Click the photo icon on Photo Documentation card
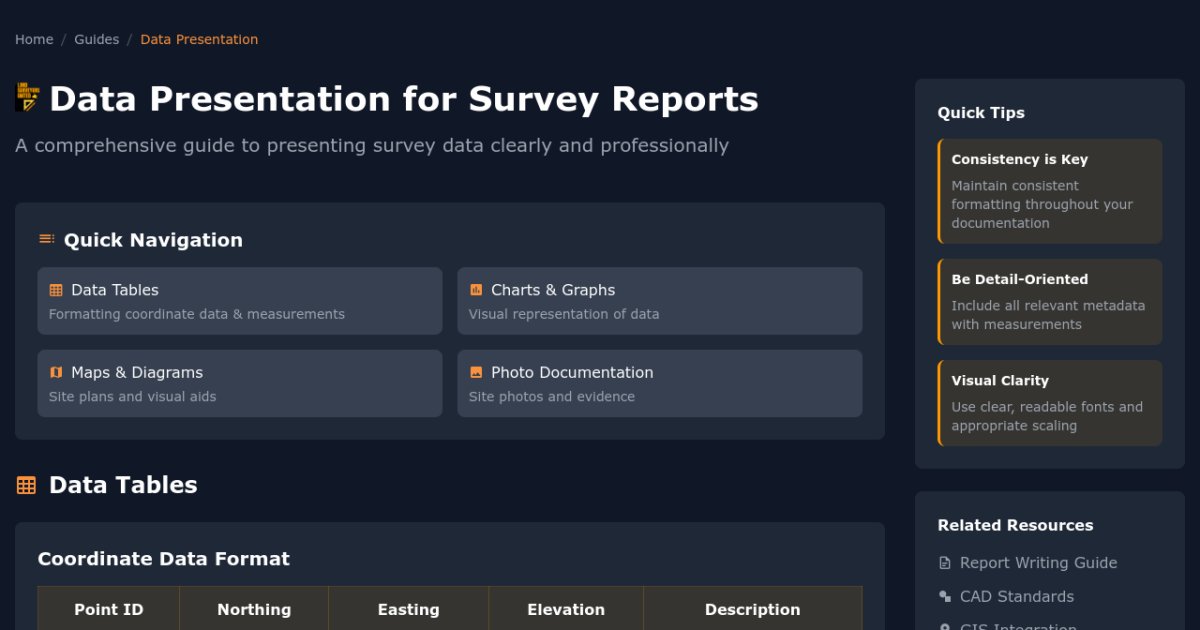Screen dimensions: 1200x630 point(476,371)
